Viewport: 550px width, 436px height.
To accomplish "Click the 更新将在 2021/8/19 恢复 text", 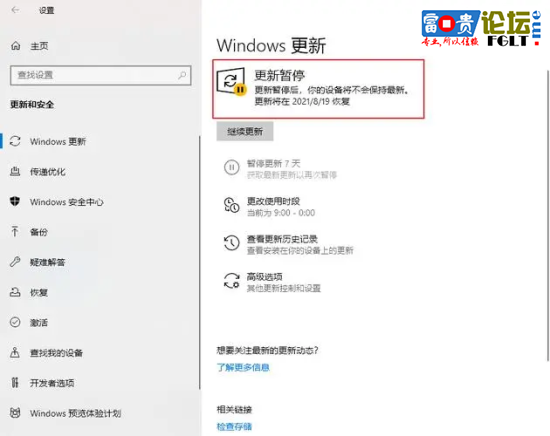I will pyautogui.click(x=302, y=102).
